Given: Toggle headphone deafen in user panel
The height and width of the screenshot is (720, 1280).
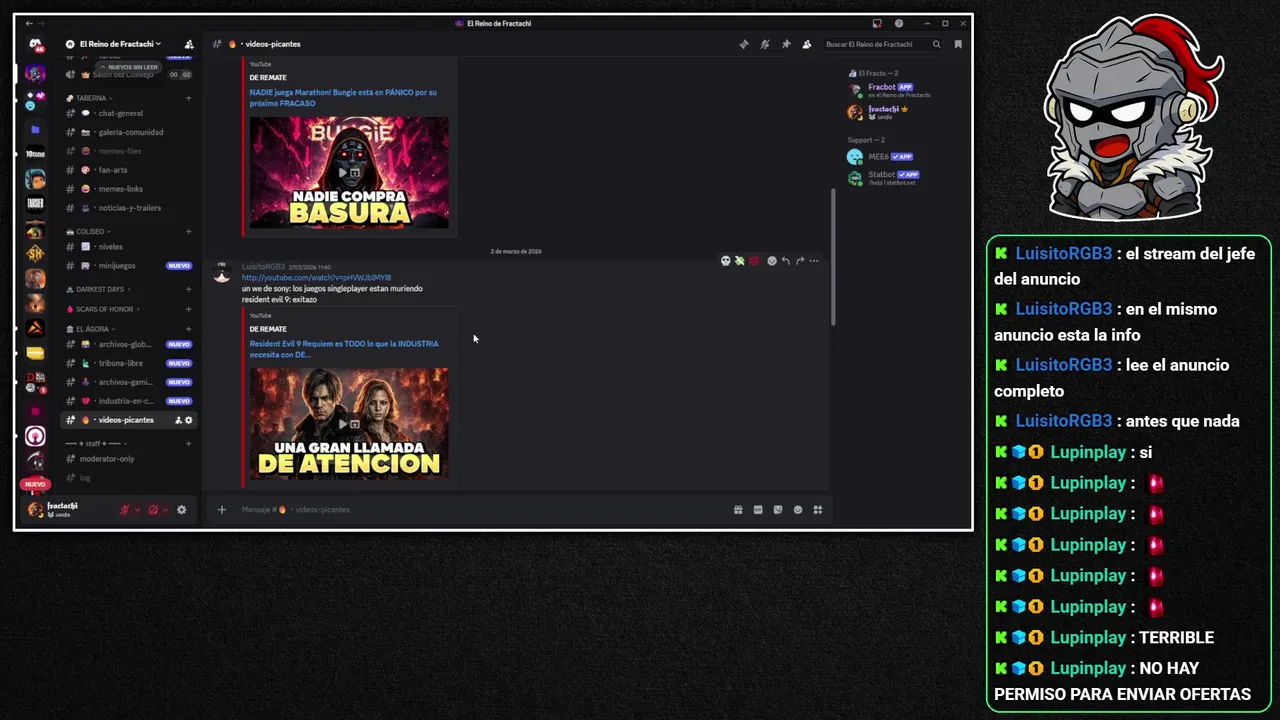Looking at the screenshot, I should 153,510.
